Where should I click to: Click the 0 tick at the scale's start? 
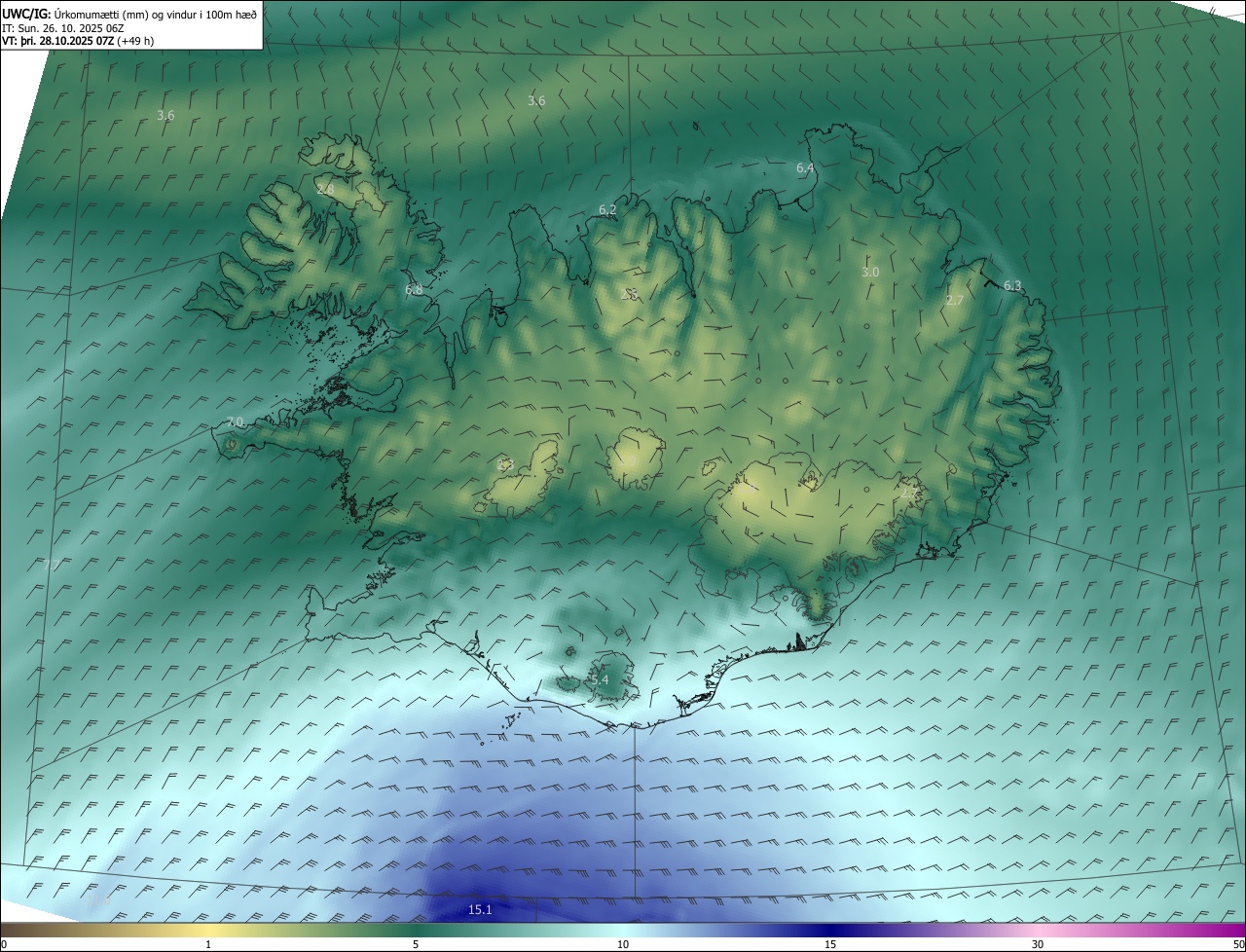pos(4,944)
